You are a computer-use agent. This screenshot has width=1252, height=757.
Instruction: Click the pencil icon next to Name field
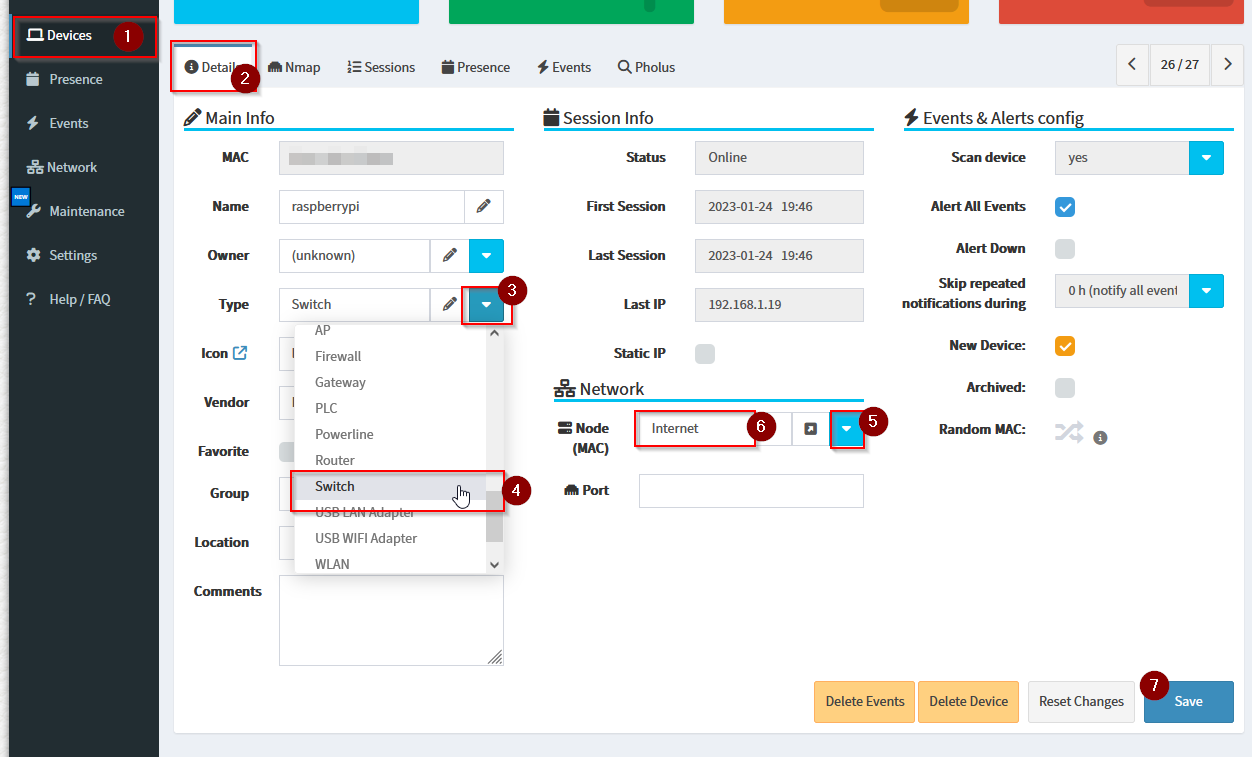click(484, 207)
